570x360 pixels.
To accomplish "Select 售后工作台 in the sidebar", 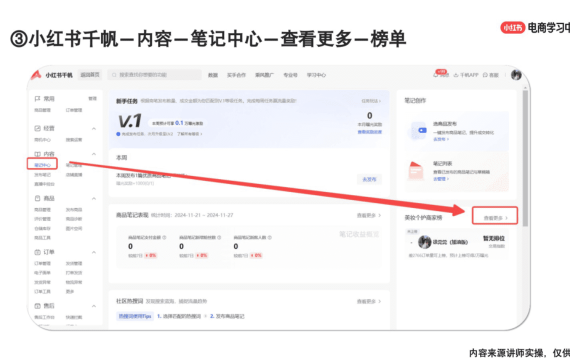I will click(44, 317).
